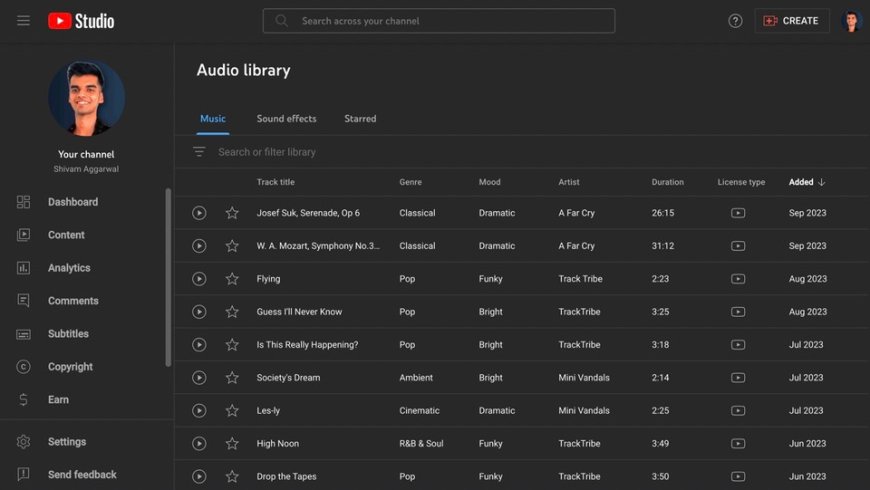870x490 pixels.
Task: Open the account avatar menu
Action: click(x=851, y=21)
